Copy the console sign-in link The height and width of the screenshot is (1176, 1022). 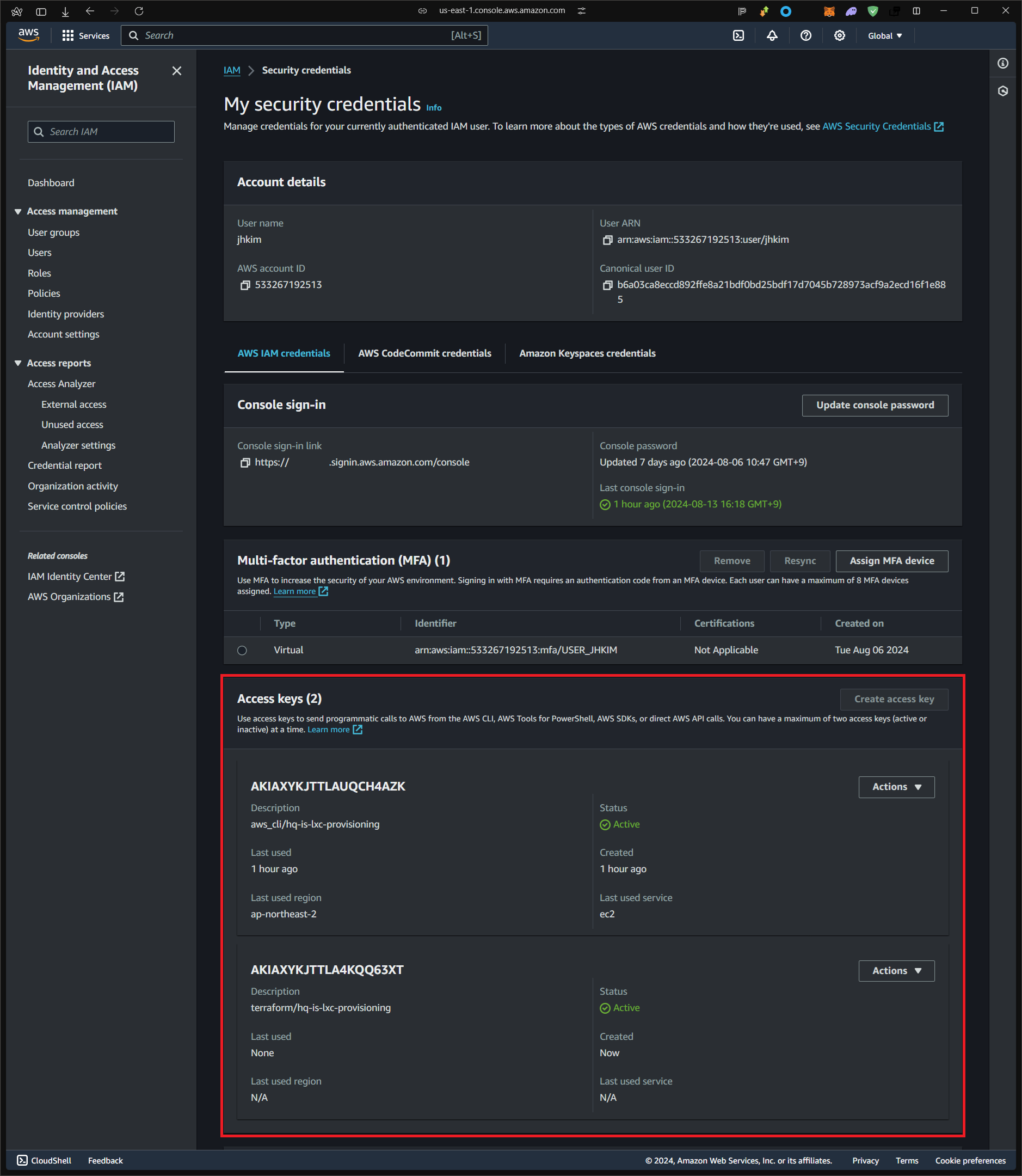coord(245,463)
